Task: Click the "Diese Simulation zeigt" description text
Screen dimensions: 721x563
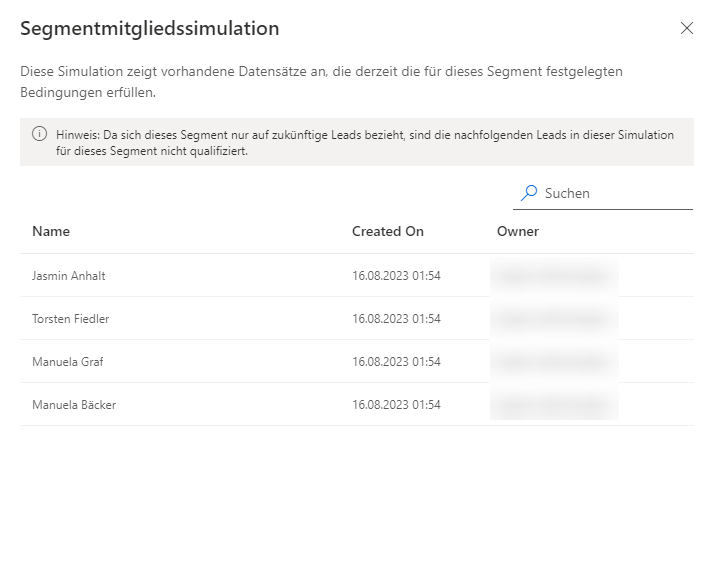Action: pos(321,82)
